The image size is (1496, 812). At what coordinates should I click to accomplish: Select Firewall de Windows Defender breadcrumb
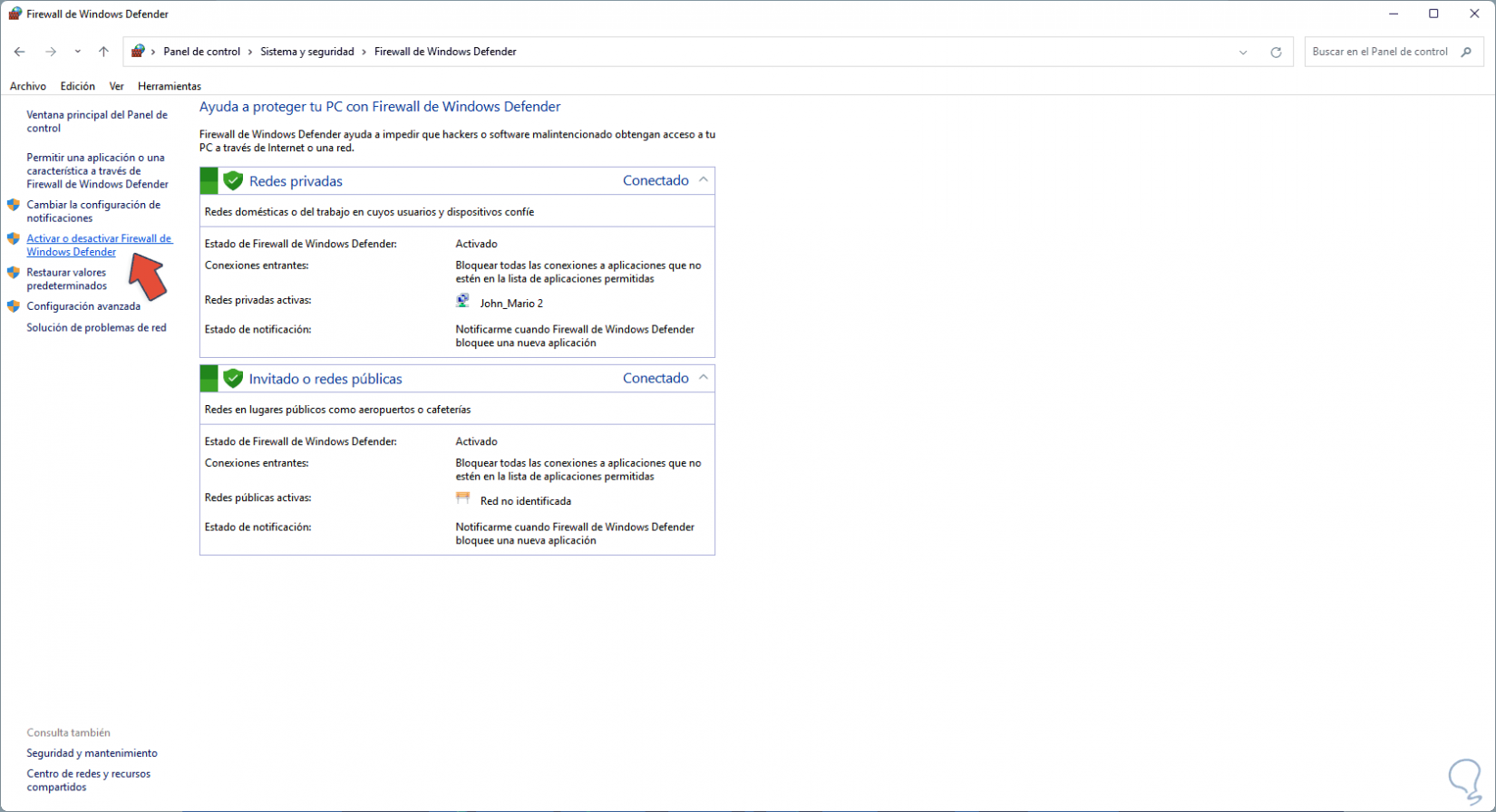click(x=445, y=52)
